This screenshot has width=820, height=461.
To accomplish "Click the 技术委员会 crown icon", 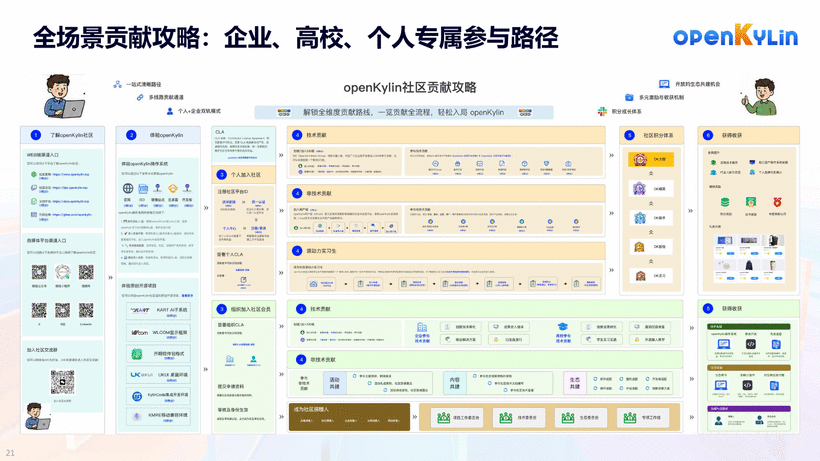I will pyautogui.click(x=506, y=417).
